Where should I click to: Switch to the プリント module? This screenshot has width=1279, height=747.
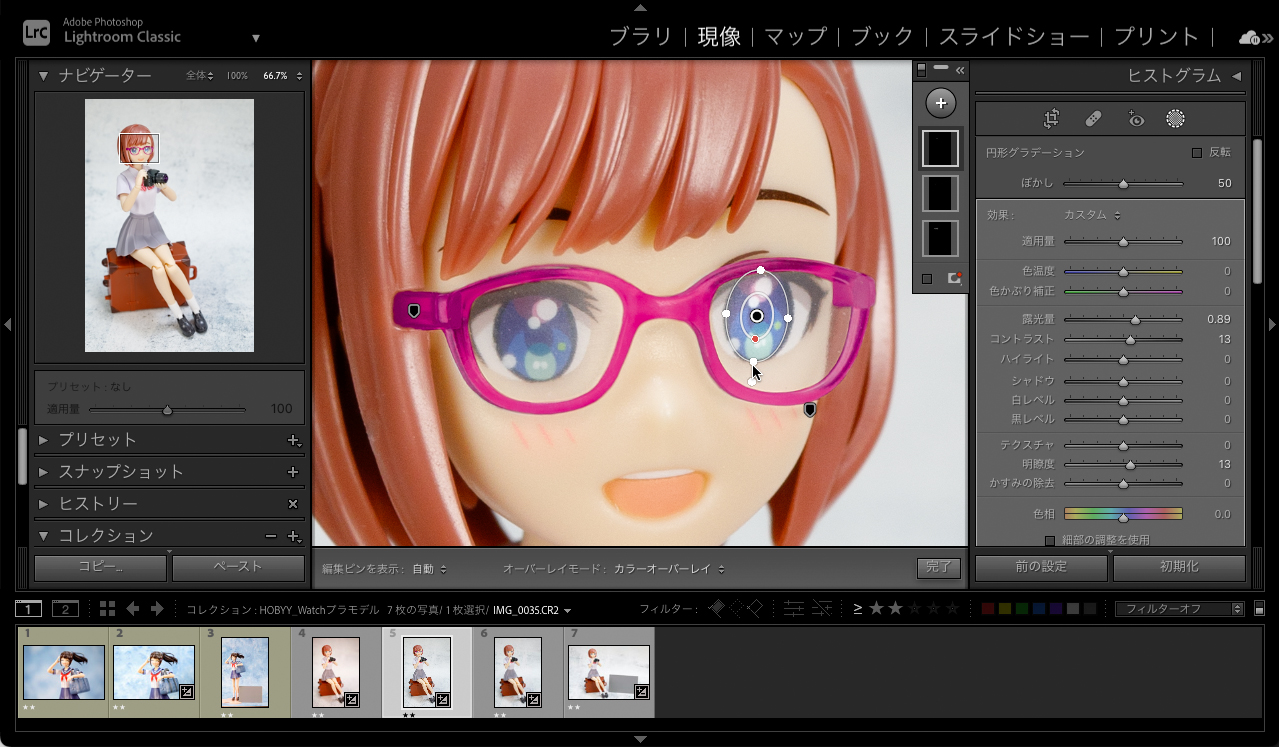1156,37
